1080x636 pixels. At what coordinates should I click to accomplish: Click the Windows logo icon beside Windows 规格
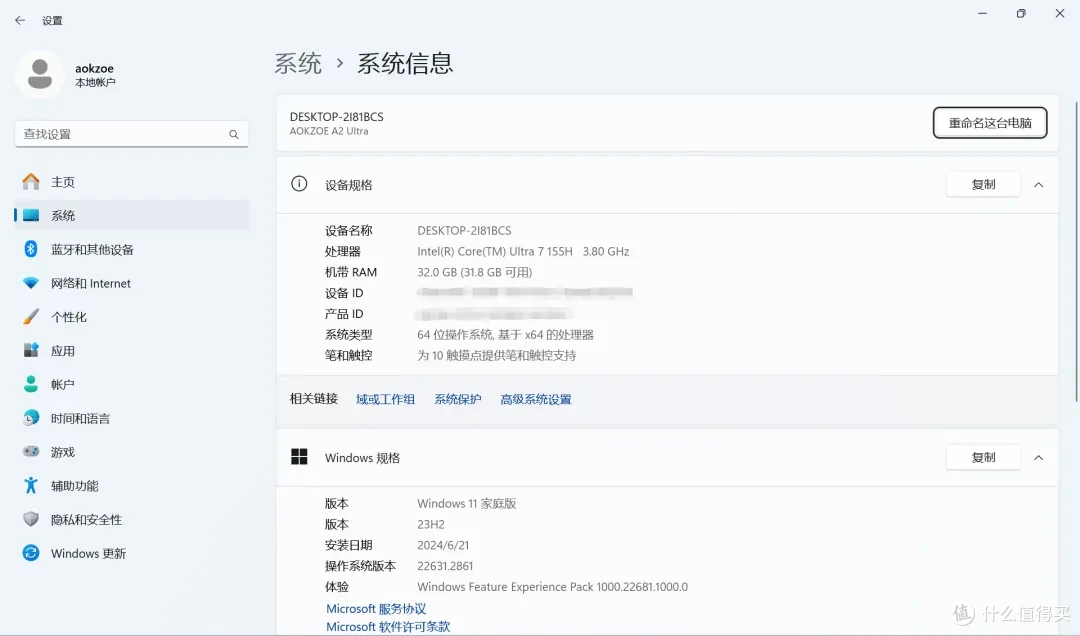(299, 457)
